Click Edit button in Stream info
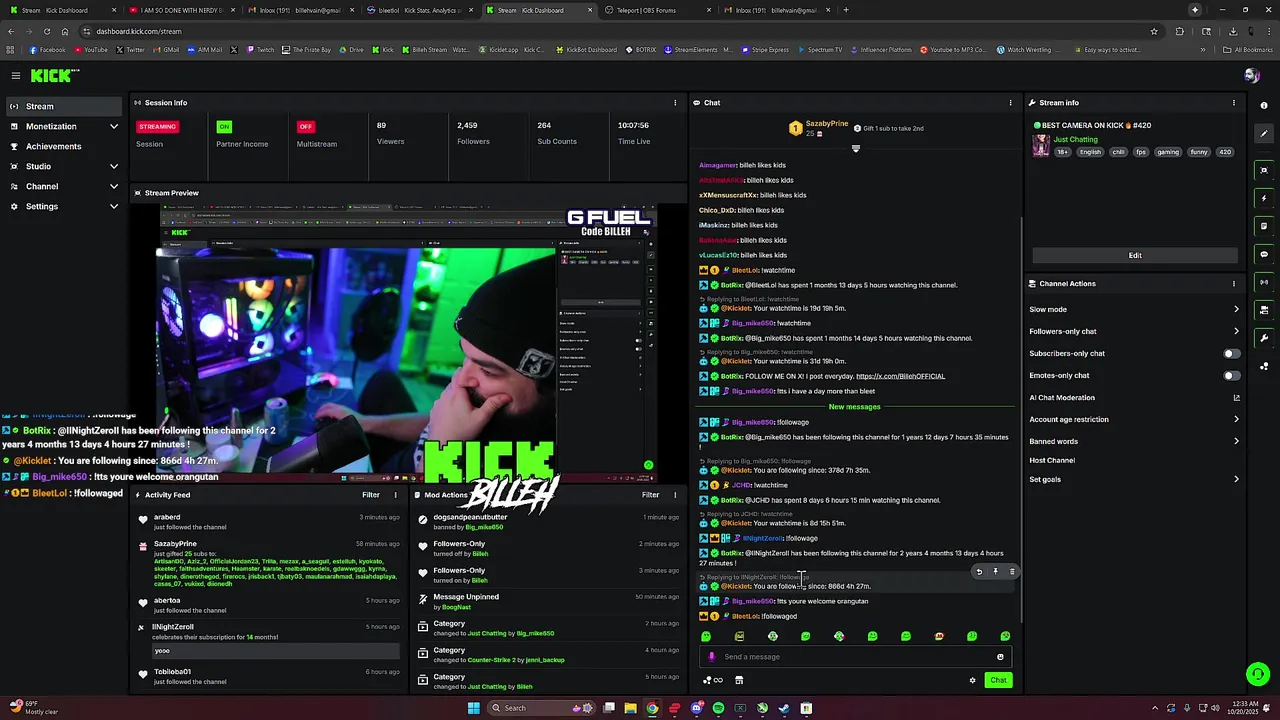Image resolution: width=1280 pixels, height=720 pixels. [x=1135, y=255]
